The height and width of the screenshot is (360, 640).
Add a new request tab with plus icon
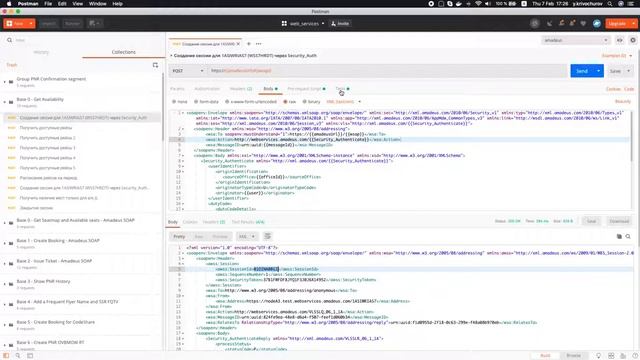[x=249, y=44]
